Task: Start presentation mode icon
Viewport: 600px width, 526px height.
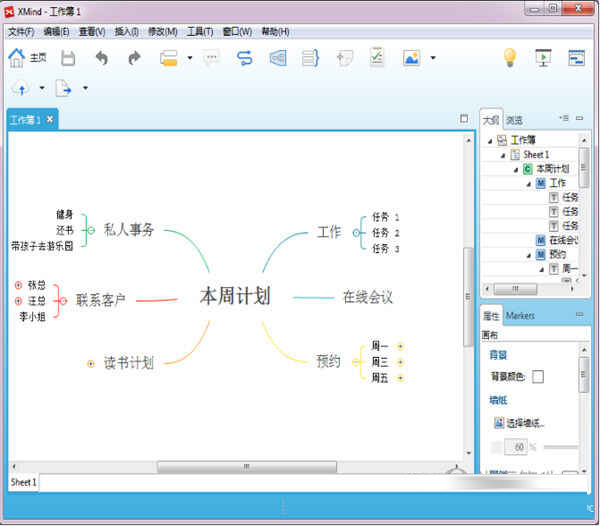Action: coord(543,58)
